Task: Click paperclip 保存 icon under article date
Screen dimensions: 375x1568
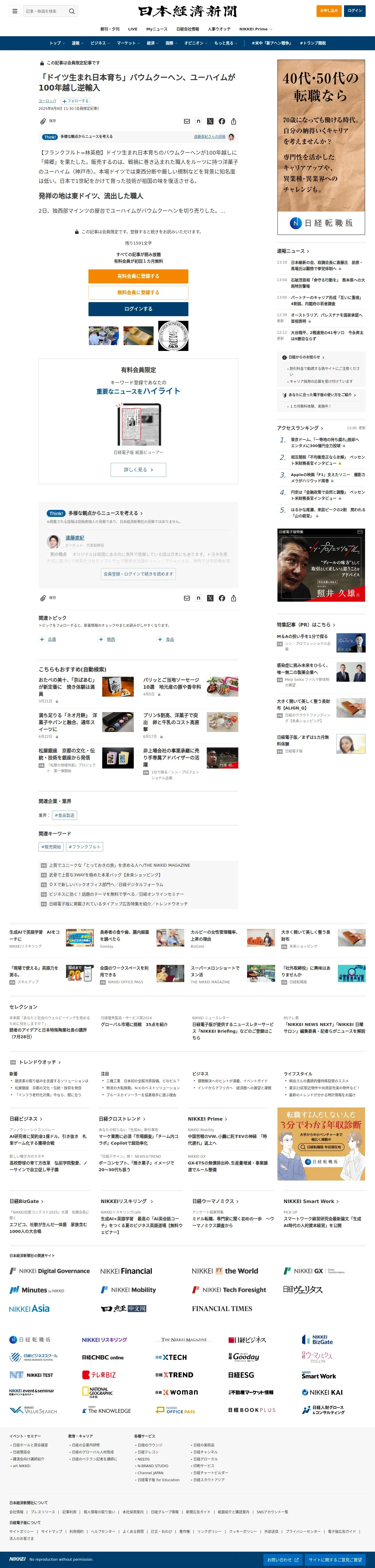Action: (x=48, y=121)
